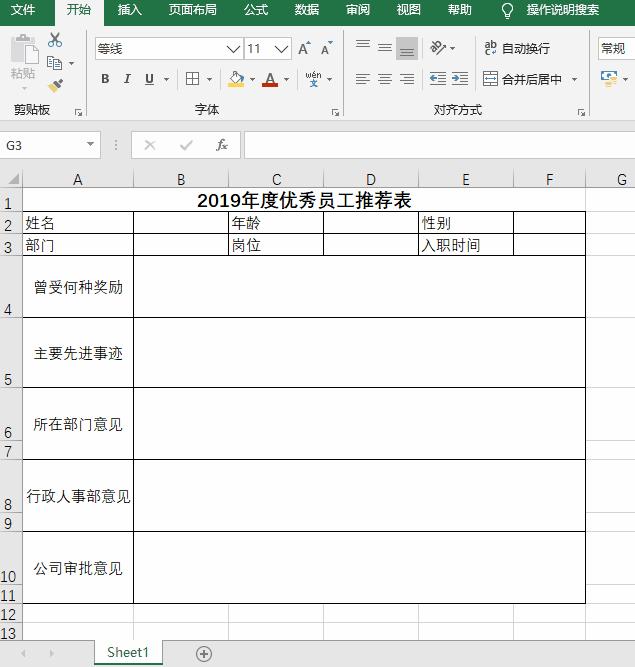This screenshot has width=635, height=667.
Task: Increase indent
Action: click(x=460, y=79)
